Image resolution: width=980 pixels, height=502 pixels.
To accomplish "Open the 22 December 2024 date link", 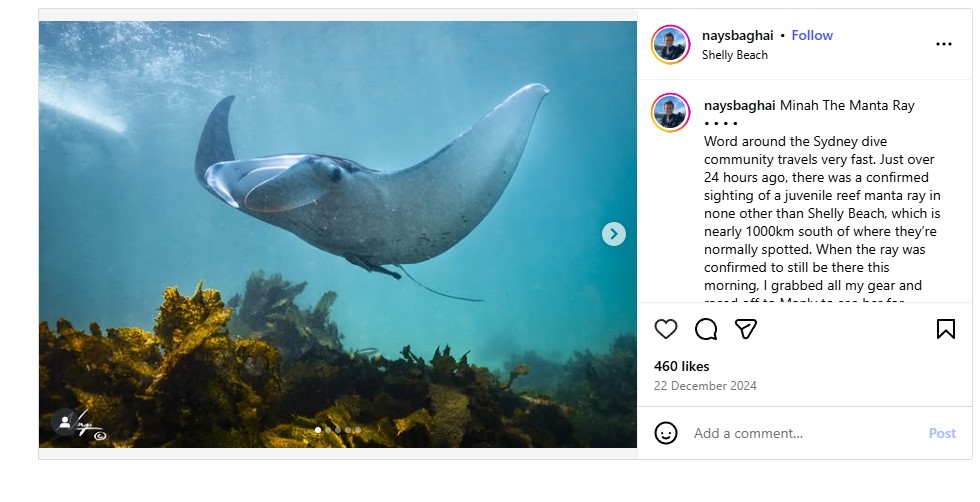I will pos(705,386).
